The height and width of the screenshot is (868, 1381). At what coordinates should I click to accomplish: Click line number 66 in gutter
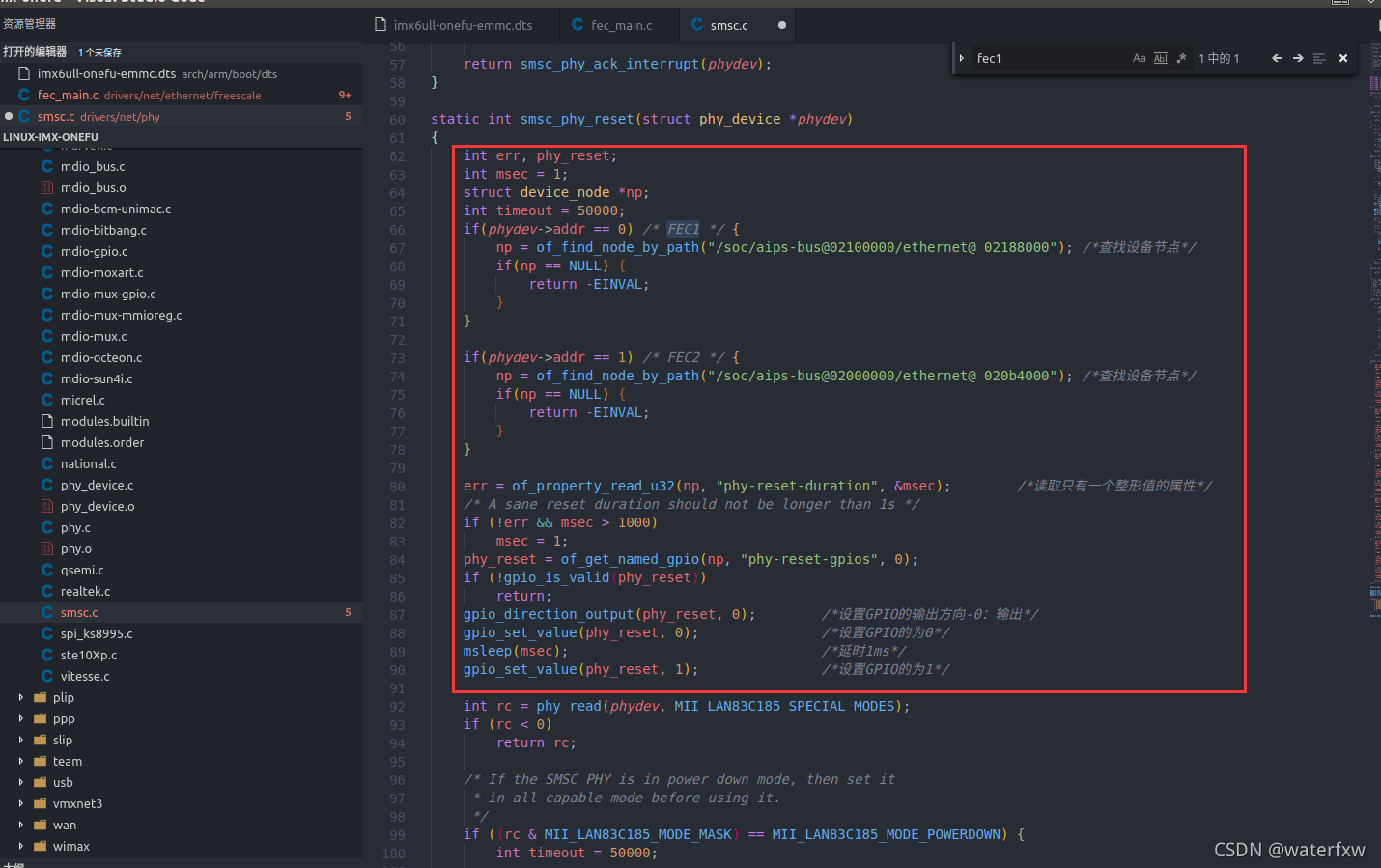tap(397, 229)
